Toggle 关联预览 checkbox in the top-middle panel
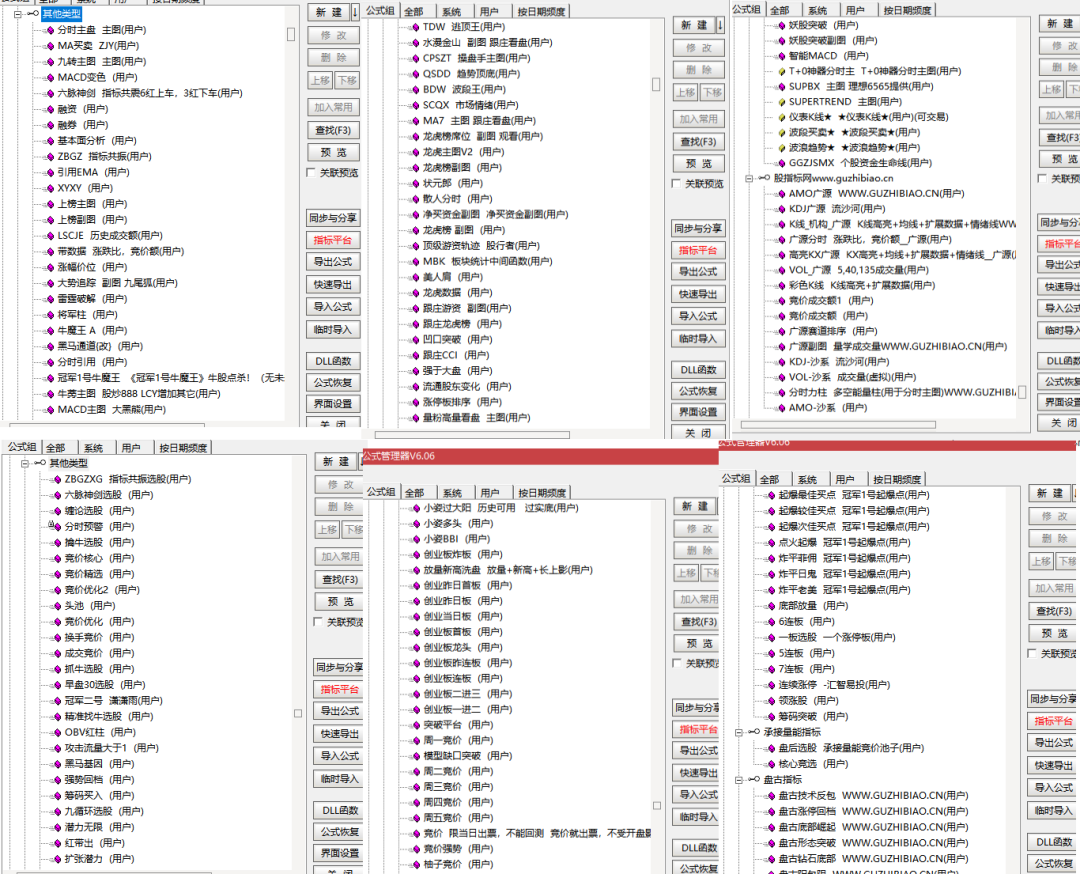Viewport: 1080px width, 874px height. [676, 184]
